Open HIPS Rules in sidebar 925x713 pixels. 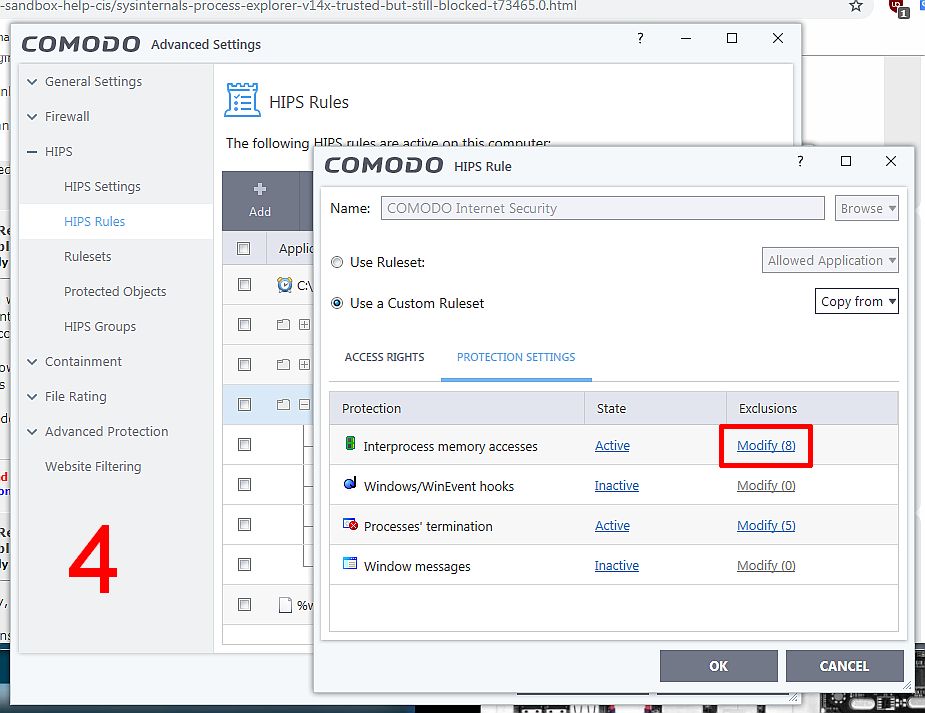coord(94,221)
